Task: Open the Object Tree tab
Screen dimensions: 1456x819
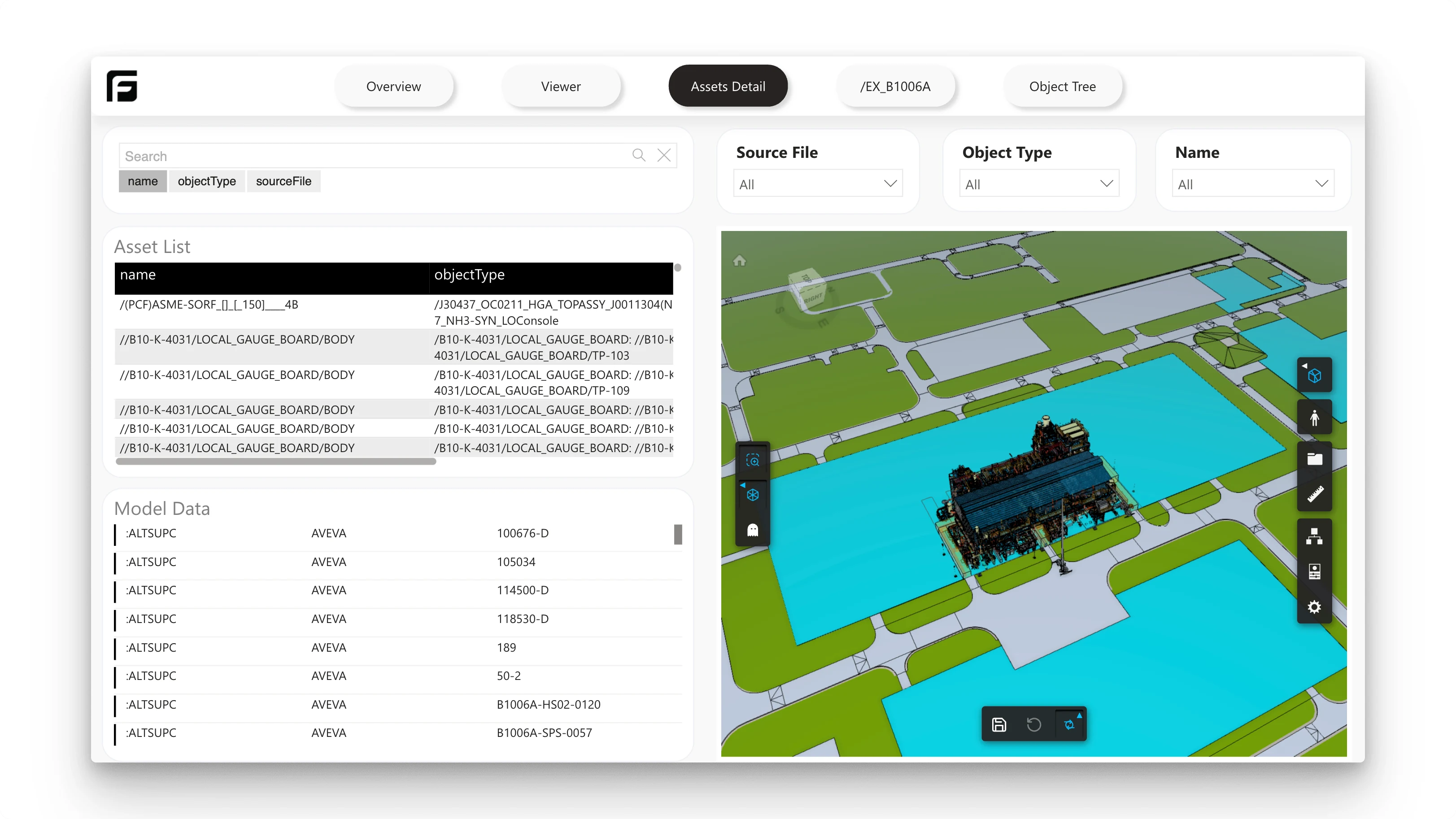Action: click(x=1063, y=87)
